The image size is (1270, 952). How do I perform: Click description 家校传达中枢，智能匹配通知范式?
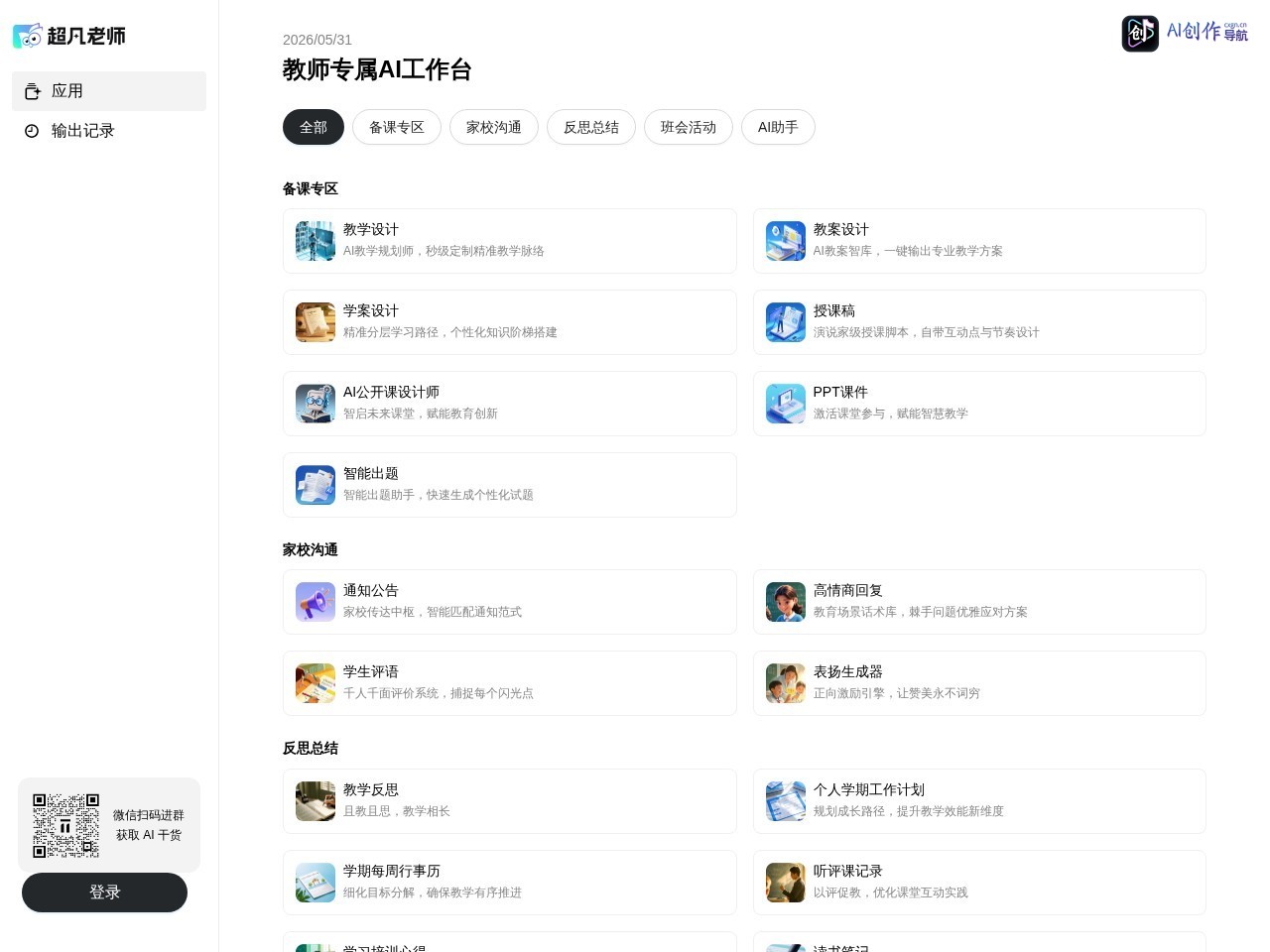(433, 612)
